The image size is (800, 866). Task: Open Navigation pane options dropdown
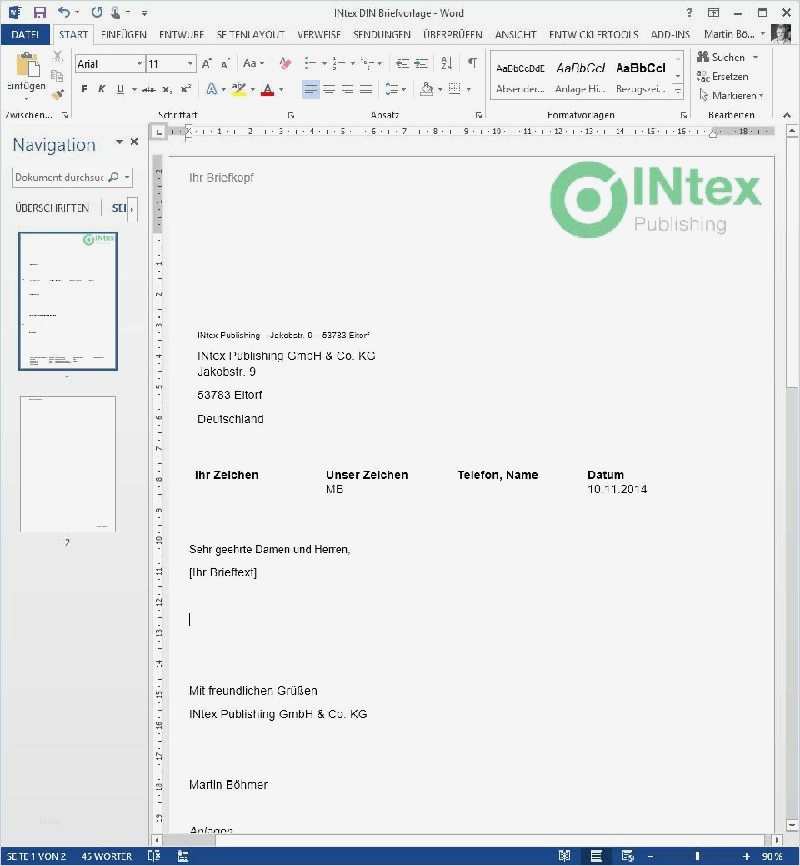(119, 142)
